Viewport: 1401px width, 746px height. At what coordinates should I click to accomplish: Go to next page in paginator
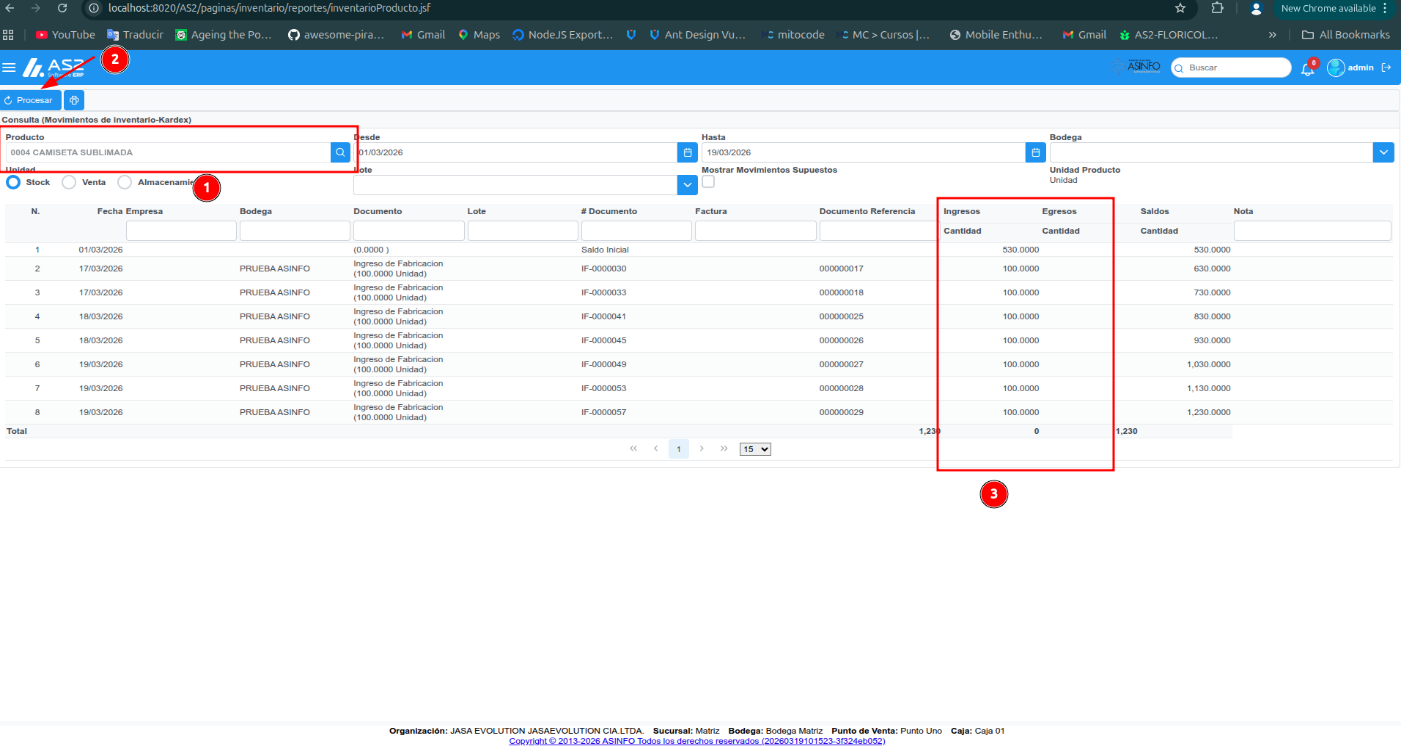pos(702,449)
